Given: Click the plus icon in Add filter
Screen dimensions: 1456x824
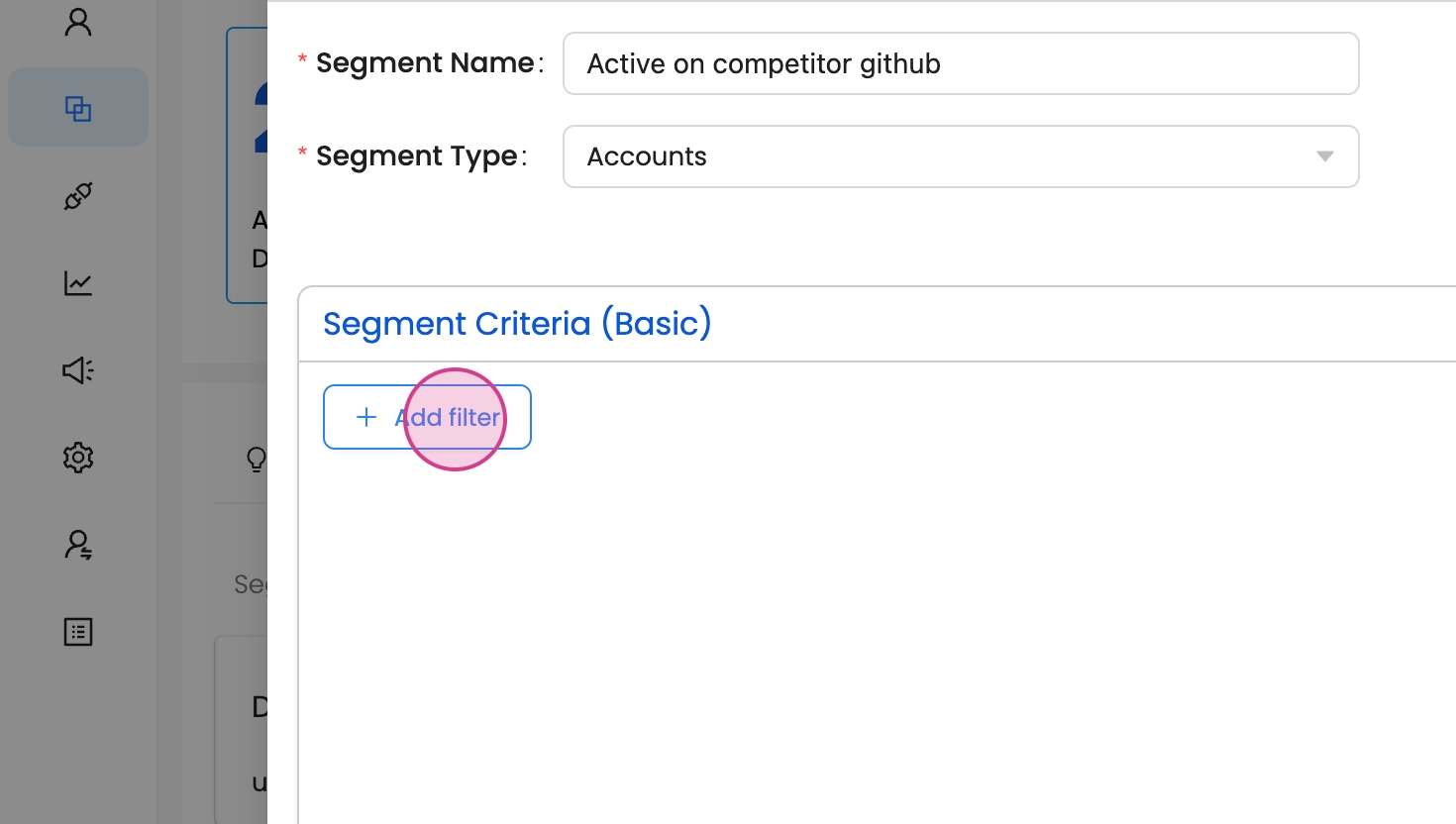Looking at the screenshot, I should coord(366,417).
